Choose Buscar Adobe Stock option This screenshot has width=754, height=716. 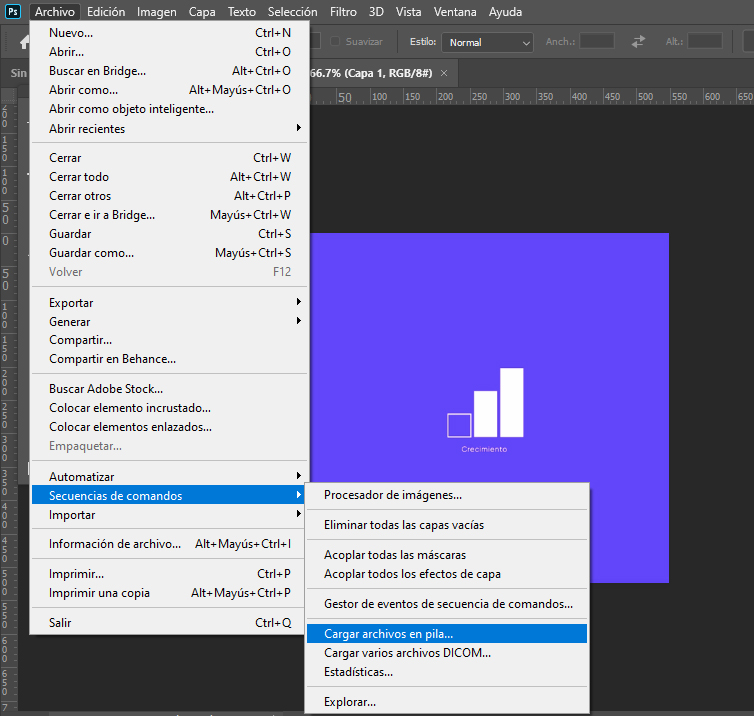coord(106,389)
